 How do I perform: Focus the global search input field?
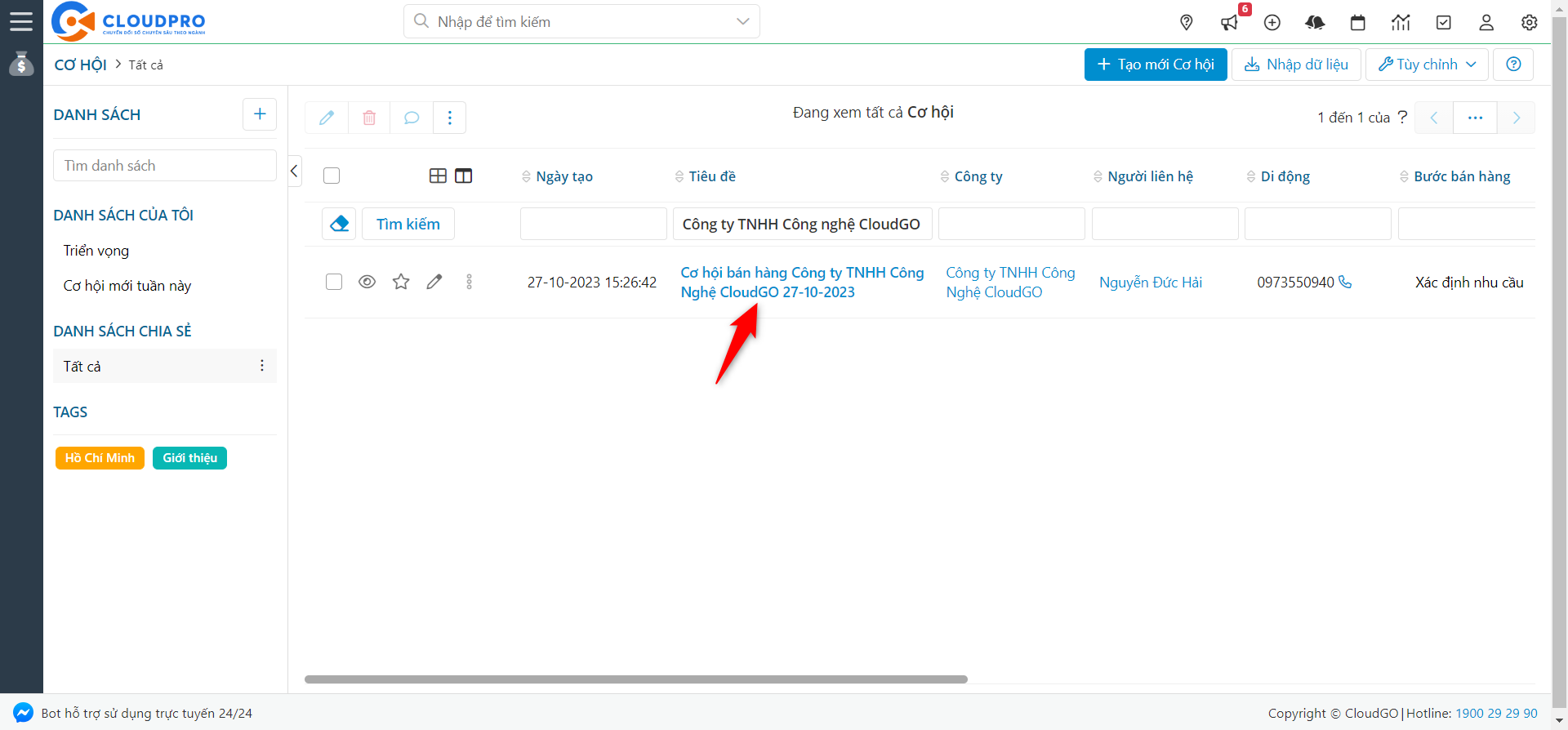click(x=581, y=21)
